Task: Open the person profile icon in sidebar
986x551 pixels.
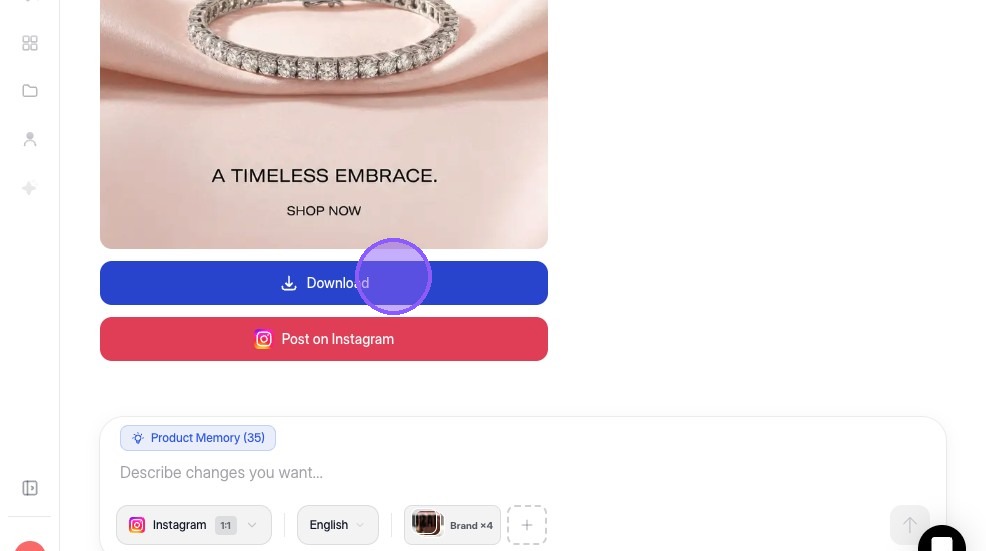Action: pos(30,139)
